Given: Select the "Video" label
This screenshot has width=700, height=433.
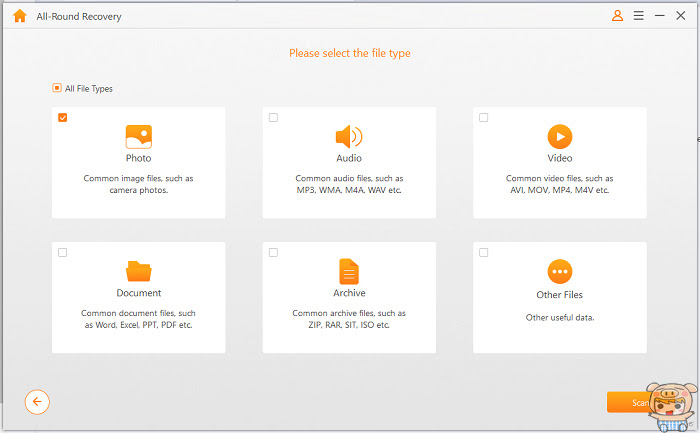Looking at the screenshot, I should (x=560, y=158).
